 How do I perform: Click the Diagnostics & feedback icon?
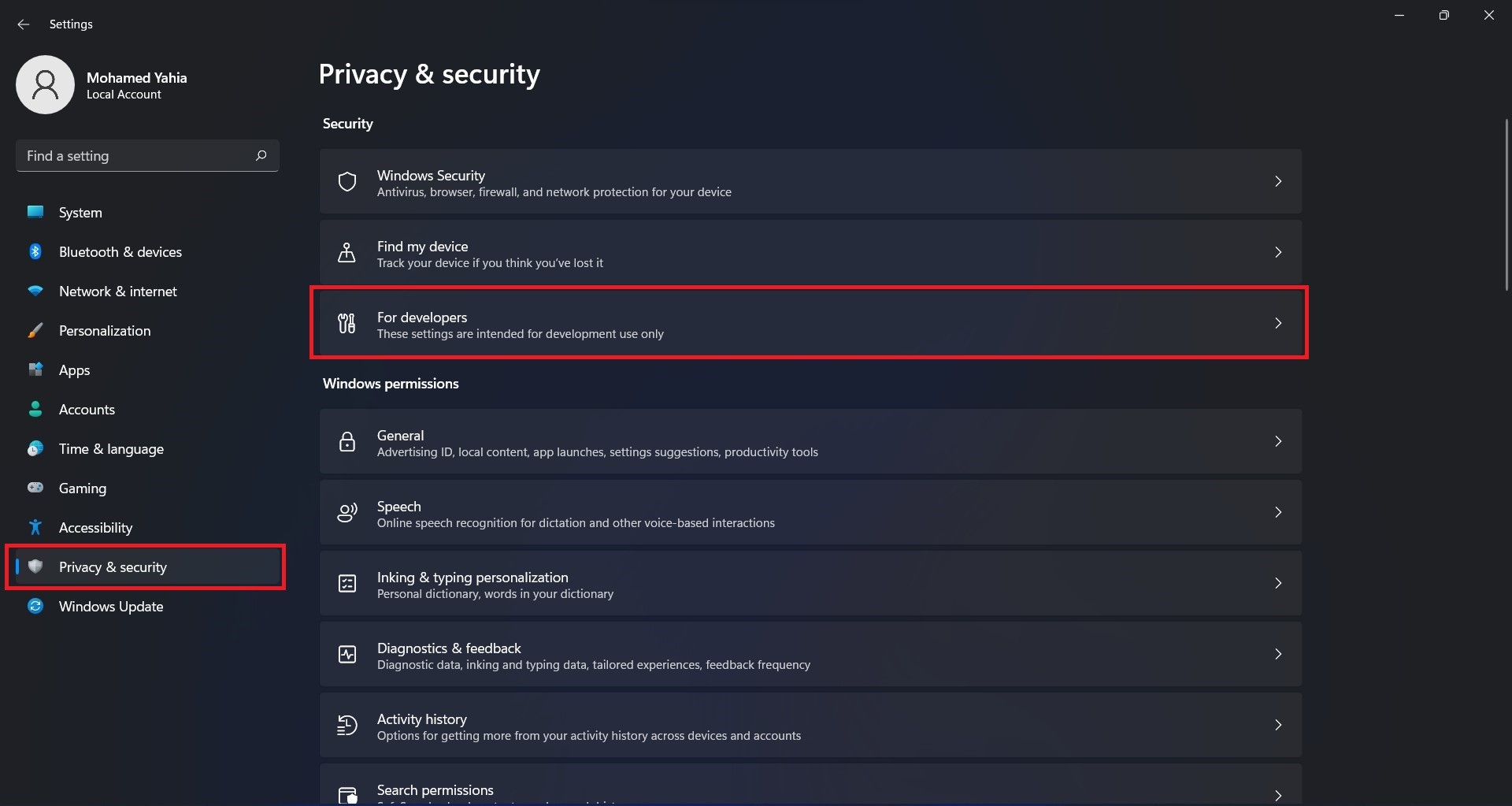click(346, 655)
